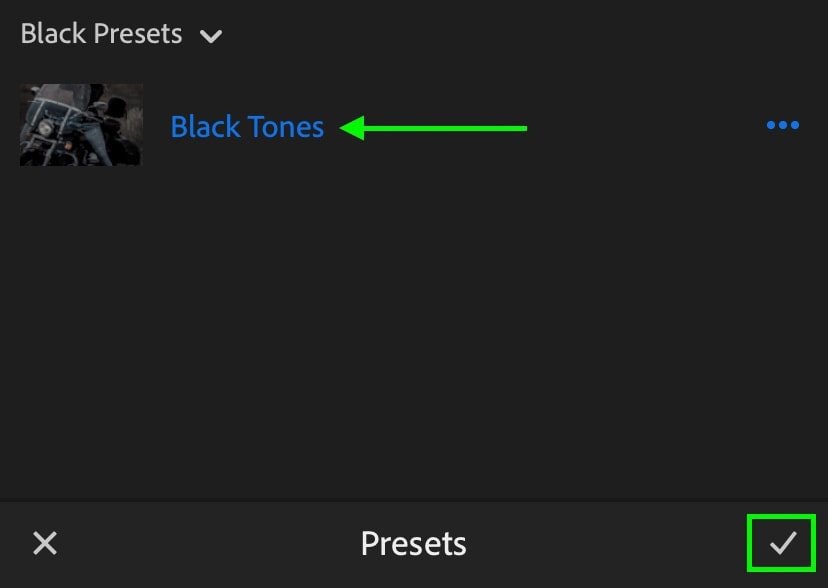
Task: Collapse the preset group list arrow
Action: 211,36
